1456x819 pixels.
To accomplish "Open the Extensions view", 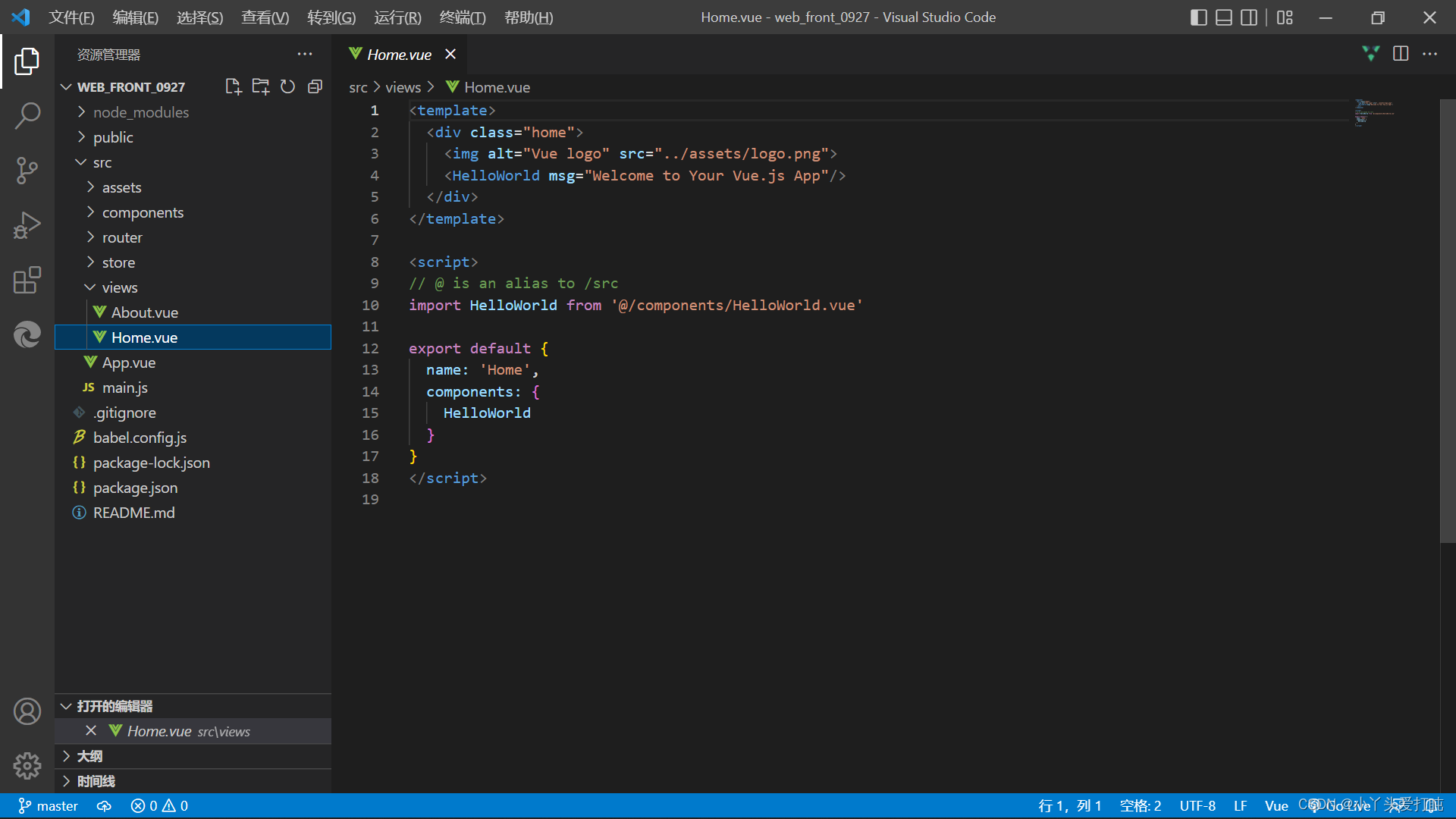I will coord(27,280).
